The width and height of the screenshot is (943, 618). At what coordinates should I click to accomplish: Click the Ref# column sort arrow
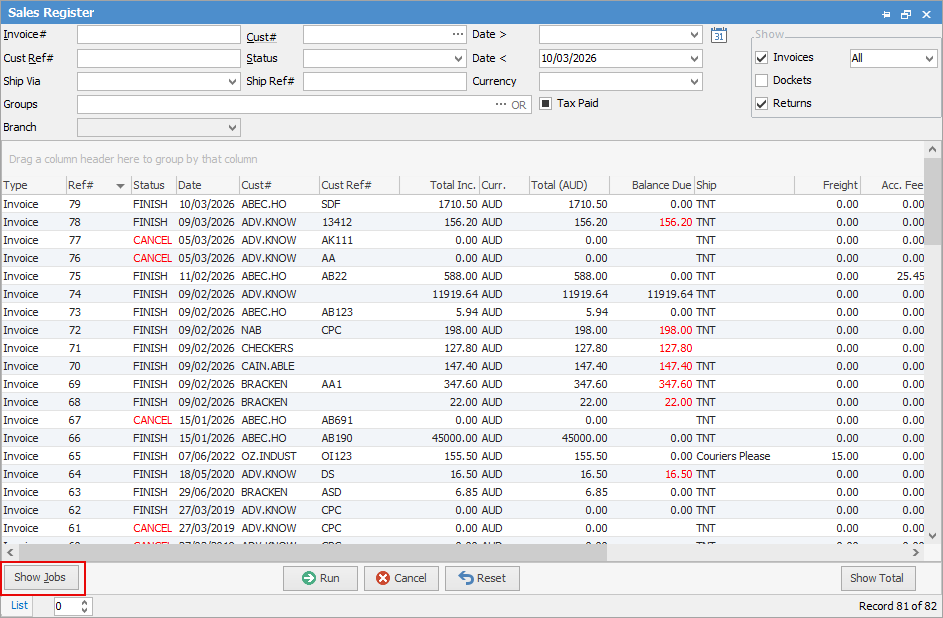[x=120, y=186]
